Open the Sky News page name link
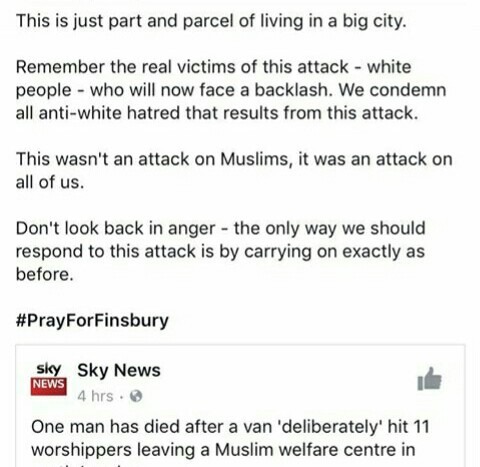 119,370
